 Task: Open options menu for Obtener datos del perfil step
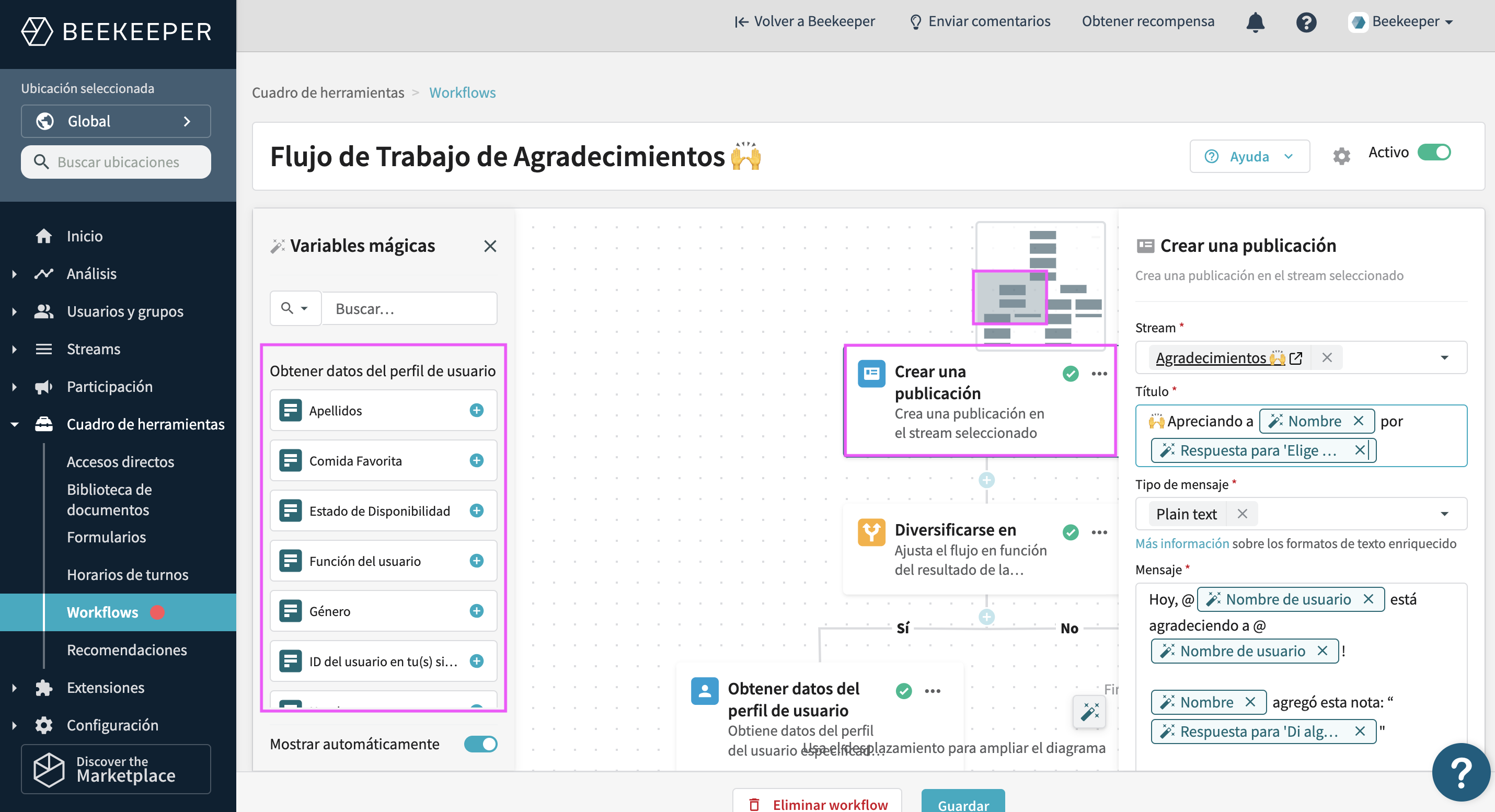coord(933,691)
